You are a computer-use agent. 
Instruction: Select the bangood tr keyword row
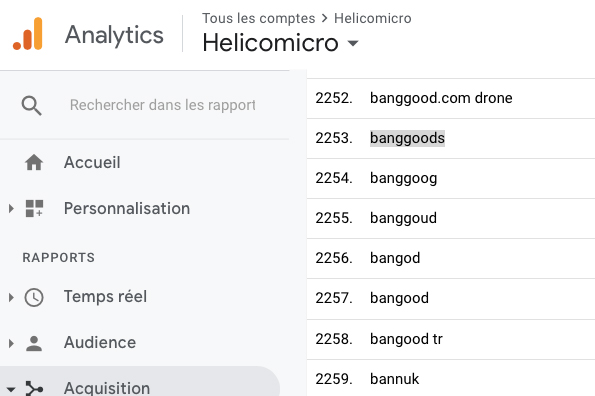451,339
